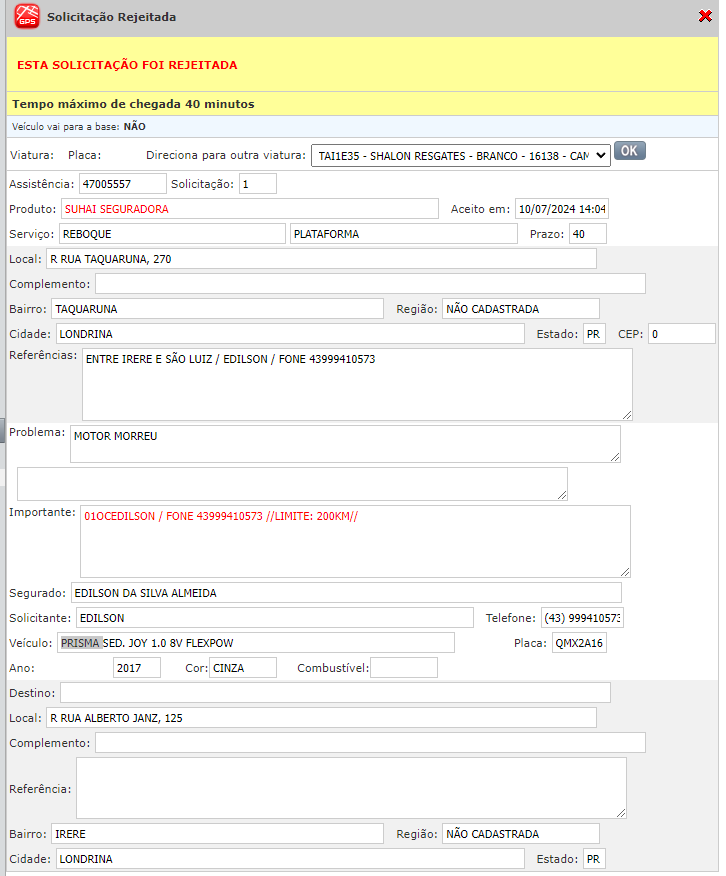Viewport: 726px width, 876px height.
Task: Click the Produto field showing SUHAI SEGURADORA
Action: [249, 209]
